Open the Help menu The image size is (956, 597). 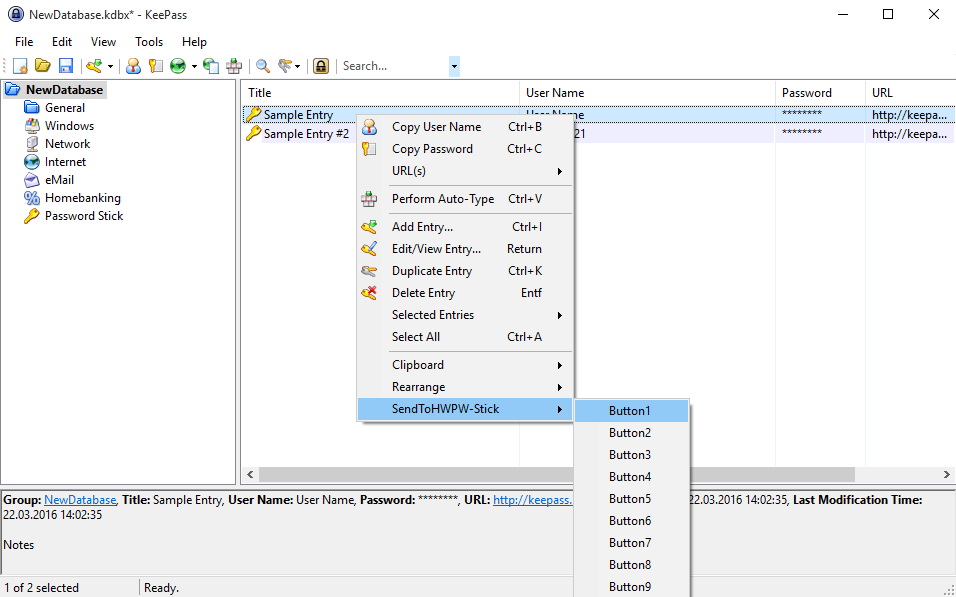[x=194, y=42]
